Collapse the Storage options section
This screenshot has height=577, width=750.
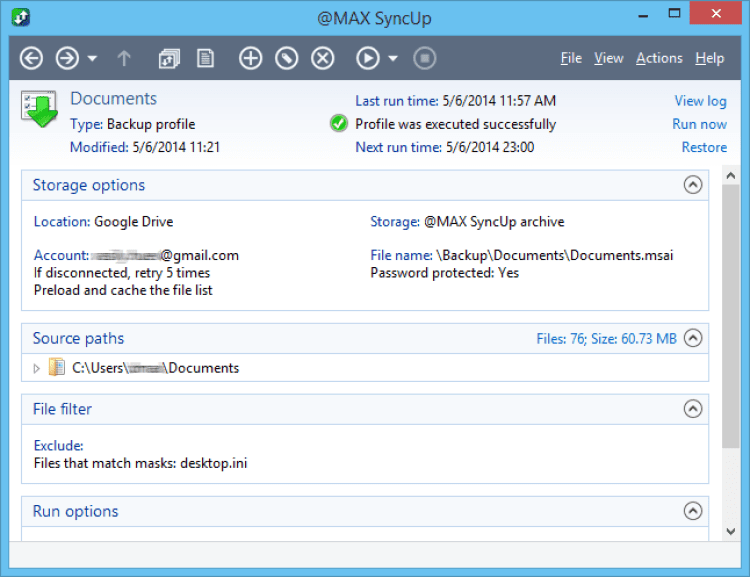tap(693, 185)
